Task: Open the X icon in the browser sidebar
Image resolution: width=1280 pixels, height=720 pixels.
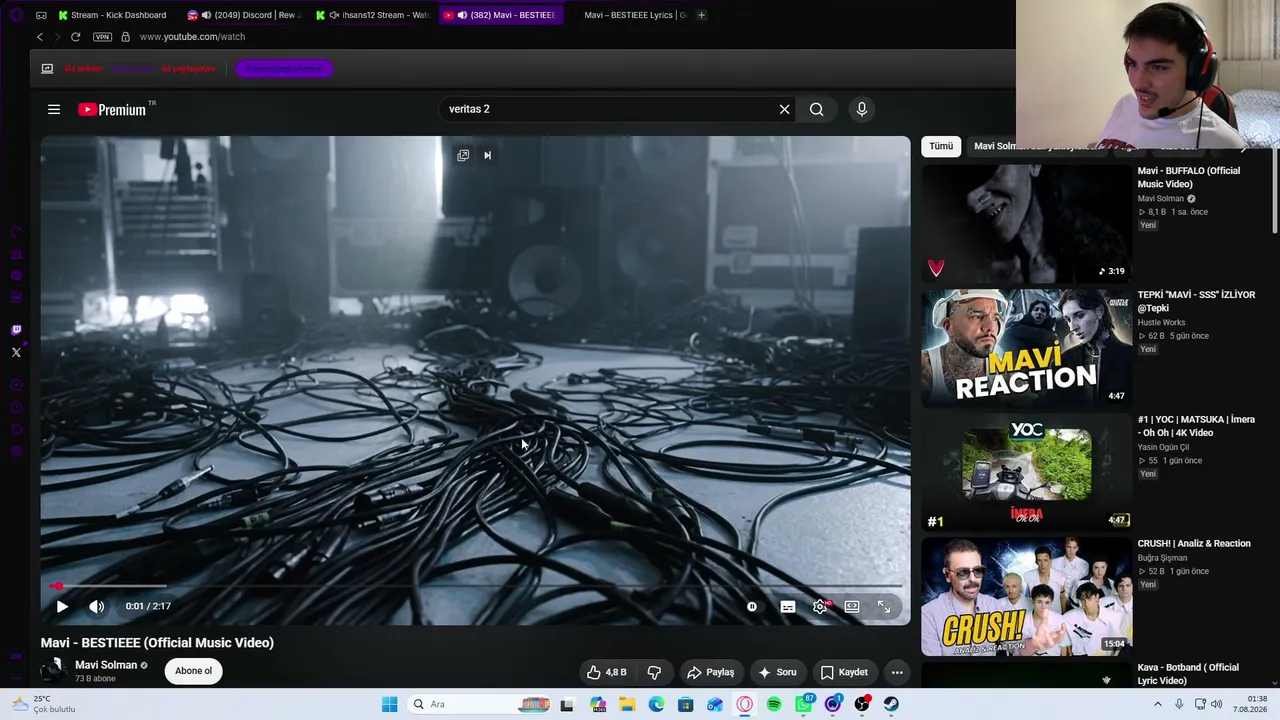Action: (16, 352)
